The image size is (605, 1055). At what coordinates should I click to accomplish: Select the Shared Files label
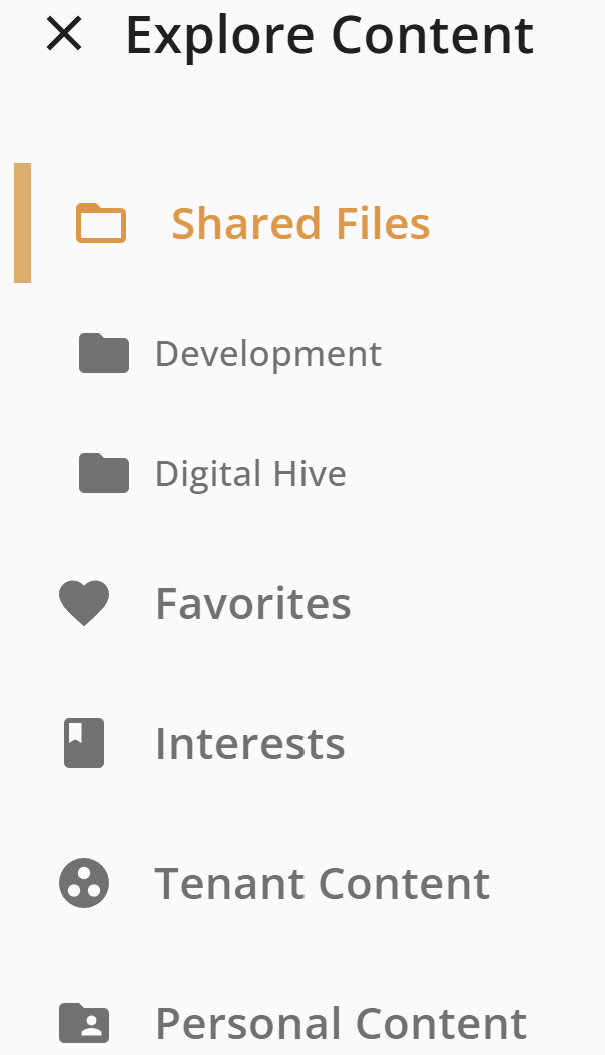pyautogui.click(x=301, y=223)
